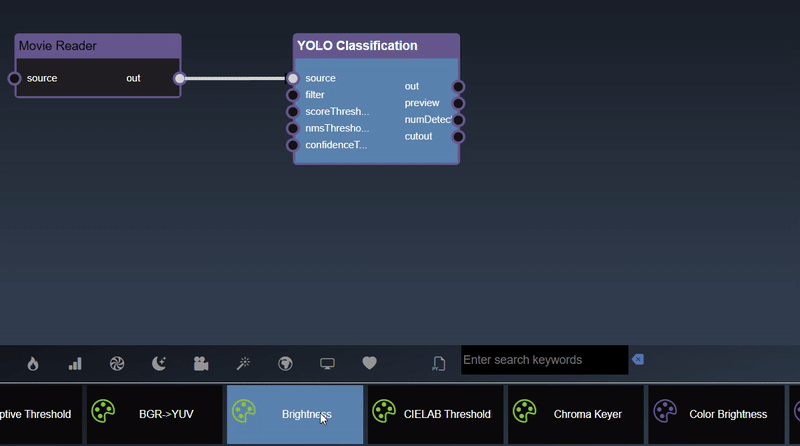This screenshot has width=800, height=446.
Task: Click the document file icon beside search
Action: point(438,364)
